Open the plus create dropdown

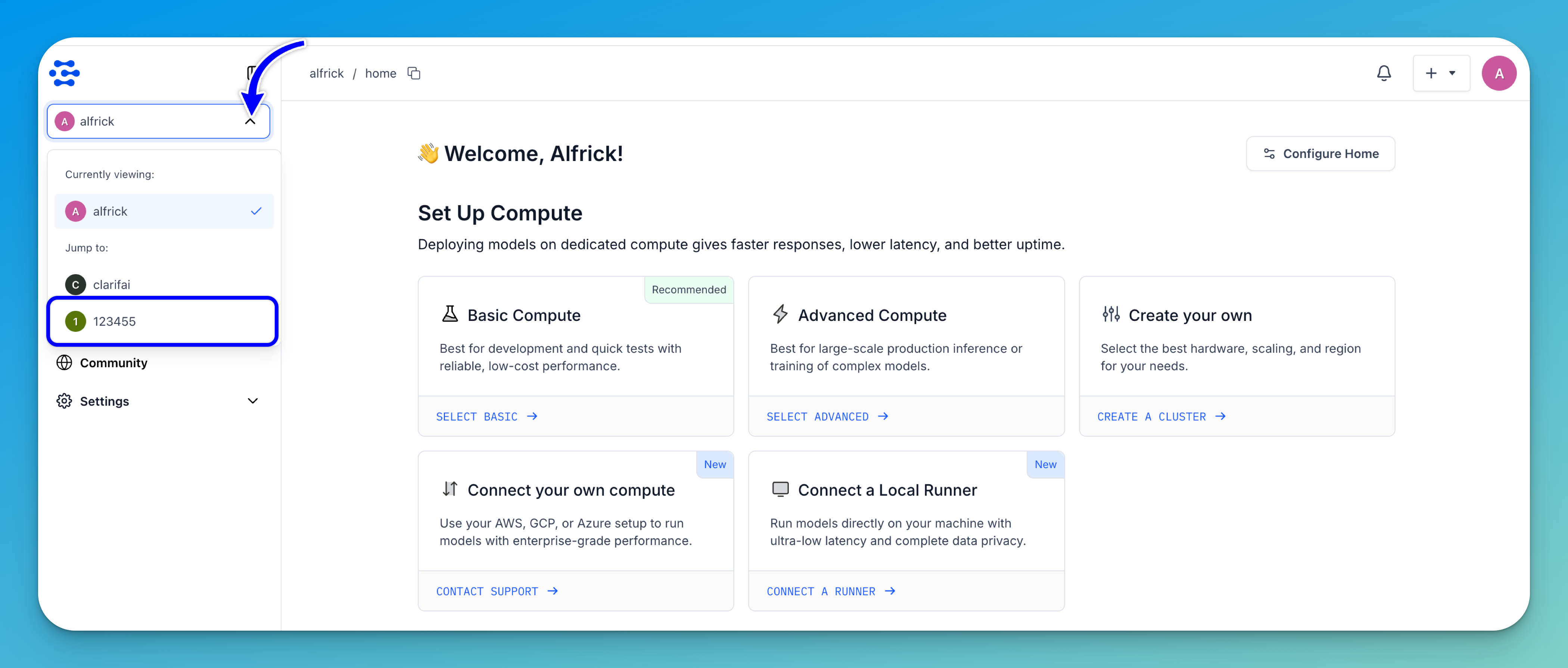click(1441, 73)
